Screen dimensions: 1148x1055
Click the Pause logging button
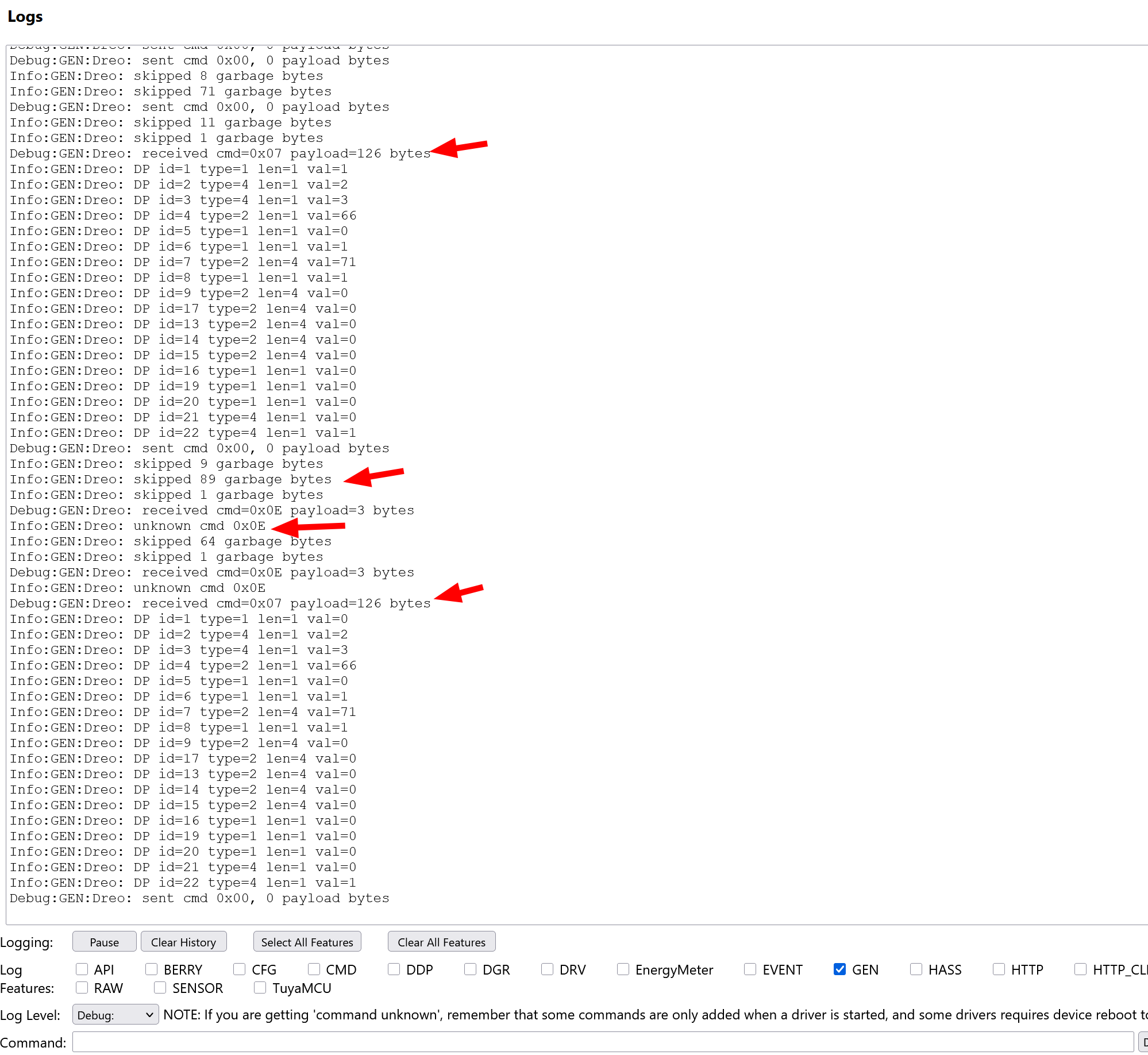104,942
